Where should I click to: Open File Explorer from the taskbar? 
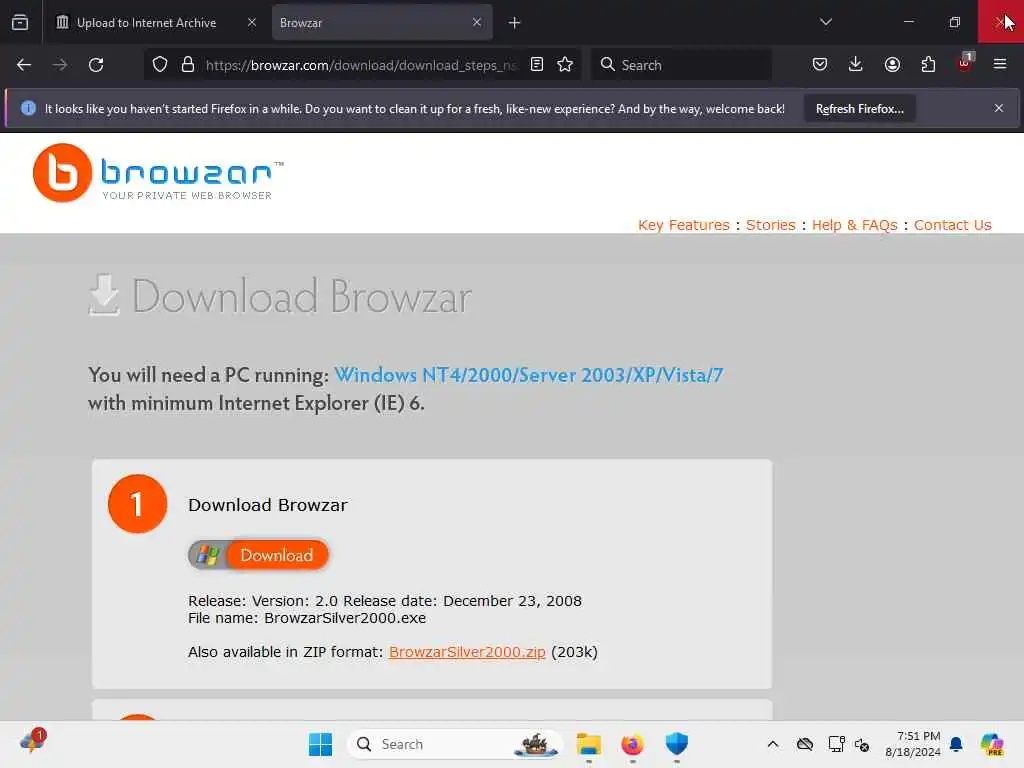[588, 744]
